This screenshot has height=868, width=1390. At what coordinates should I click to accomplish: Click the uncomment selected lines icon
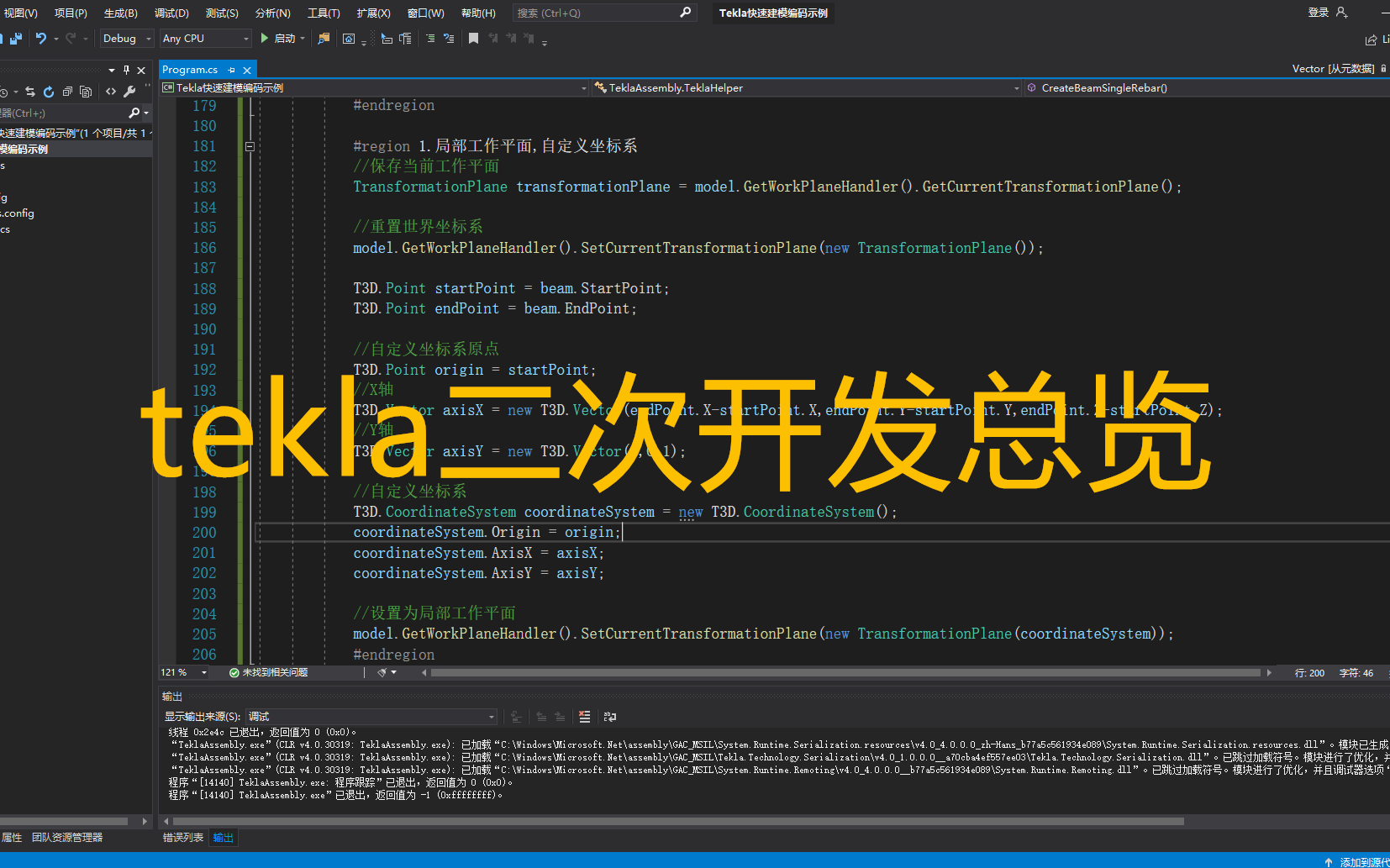(x=449, y=39)
